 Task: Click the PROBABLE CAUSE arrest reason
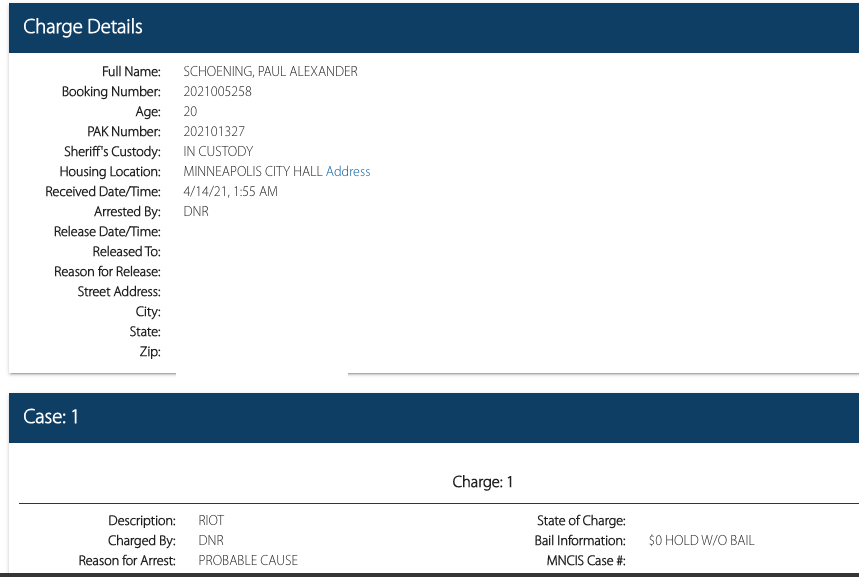[248, 561]
